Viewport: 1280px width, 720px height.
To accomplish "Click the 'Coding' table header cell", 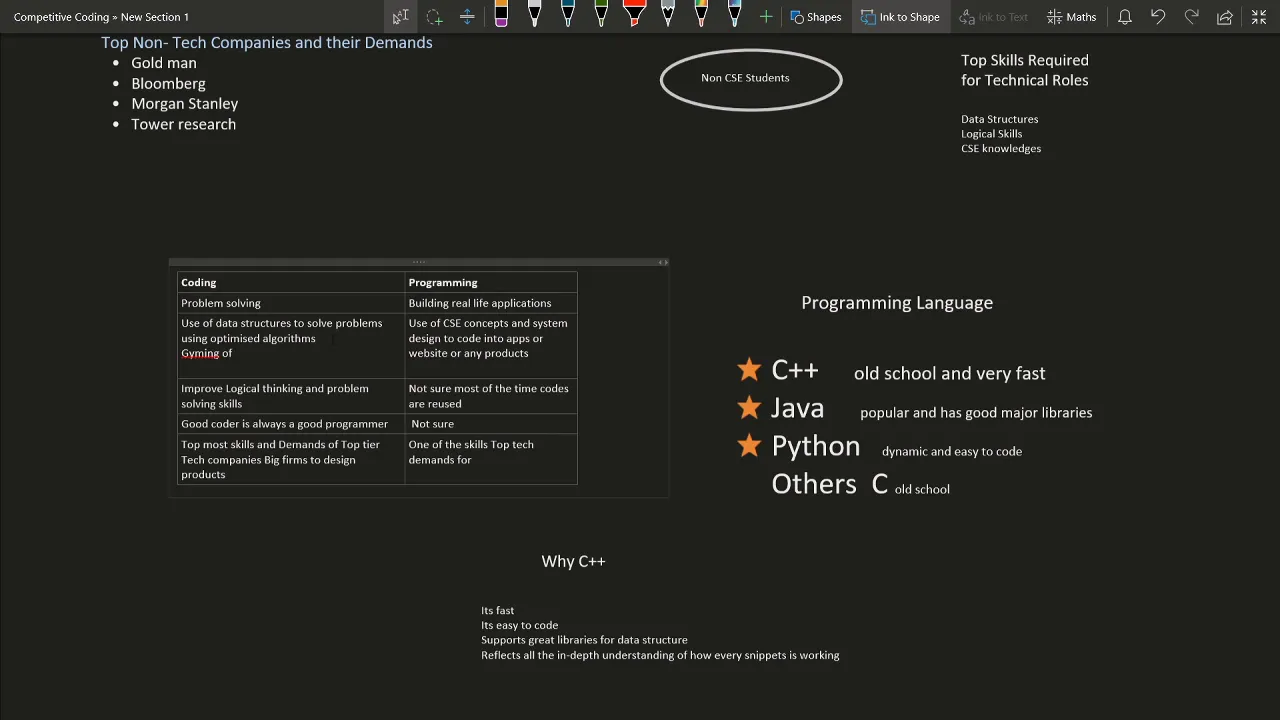I will pos(291,282).
